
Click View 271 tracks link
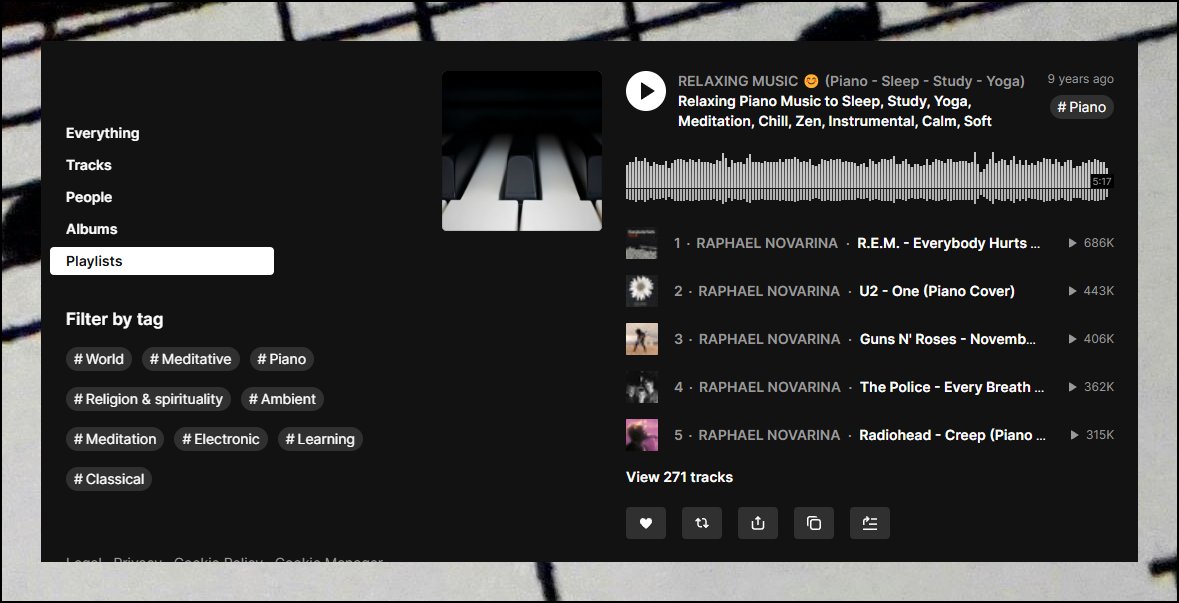coord(679,477)
